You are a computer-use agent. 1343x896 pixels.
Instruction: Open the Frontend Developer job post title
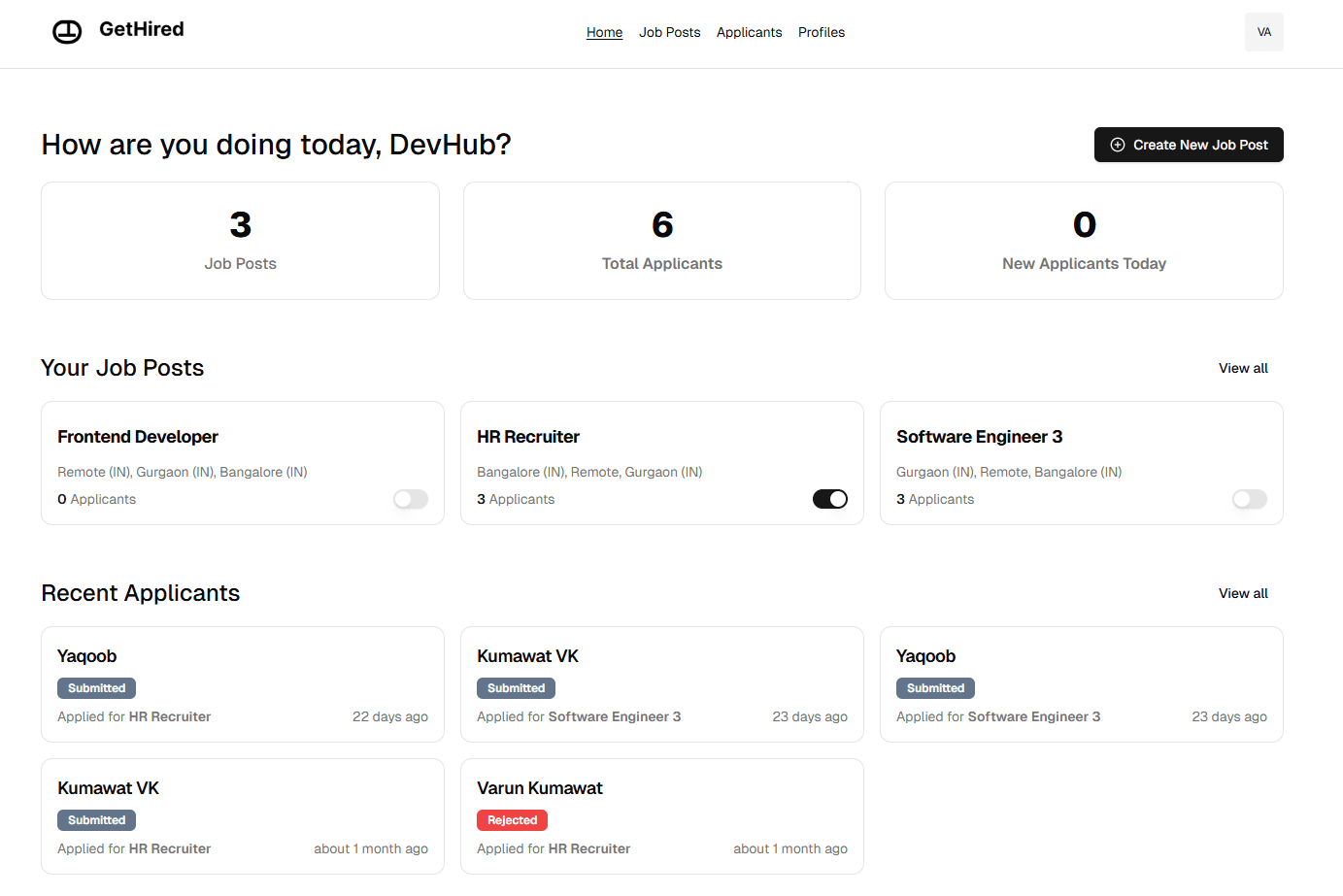pyautogui.click(x=138, y=437)
